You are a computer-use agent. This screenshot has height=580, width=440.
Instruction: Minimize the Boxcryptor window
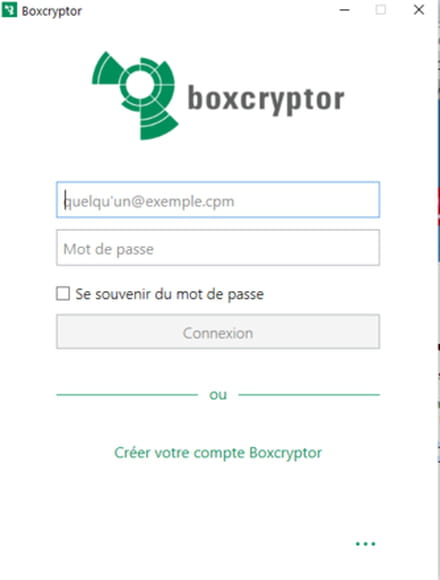(x=345, y=10)
